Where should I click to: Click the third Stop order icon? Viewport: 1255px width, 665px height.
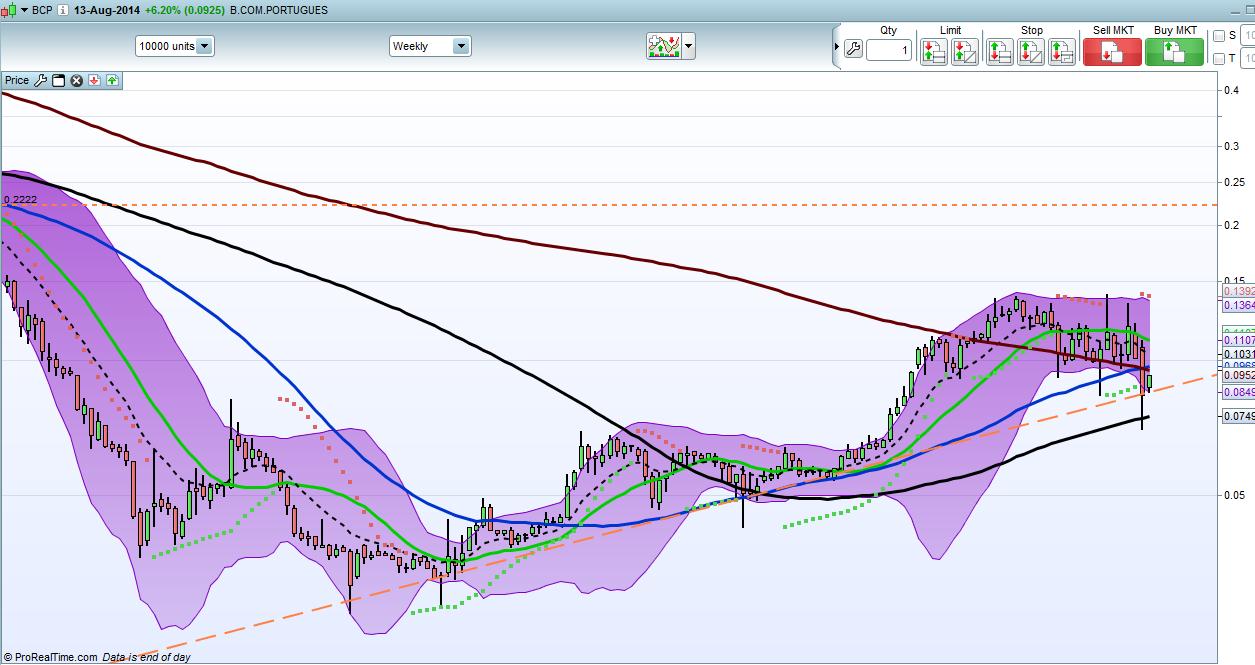(1062, 52)
